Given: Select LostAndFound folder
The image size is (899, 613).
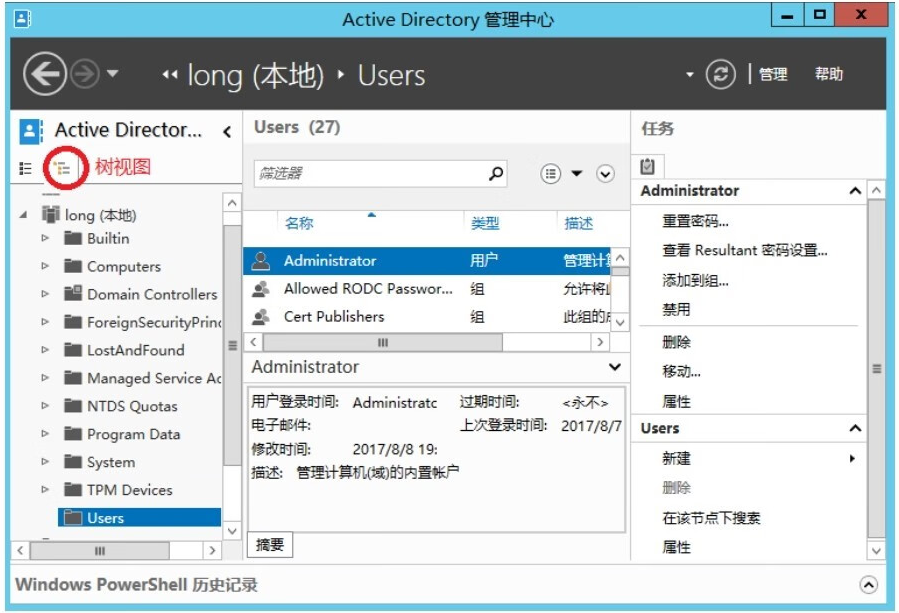Looking at the screenshot, I should (136, 350).
